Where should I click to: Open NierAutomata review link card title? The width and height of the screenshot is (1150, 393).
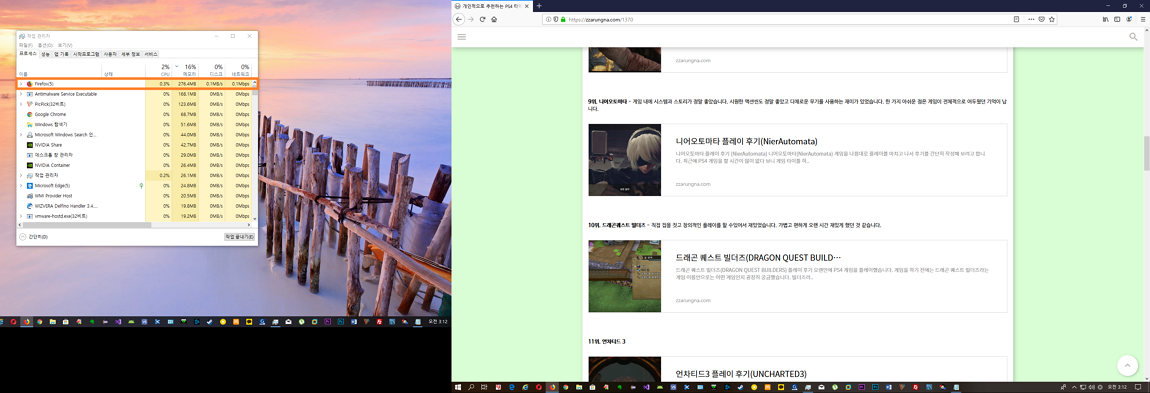point(746,141)
